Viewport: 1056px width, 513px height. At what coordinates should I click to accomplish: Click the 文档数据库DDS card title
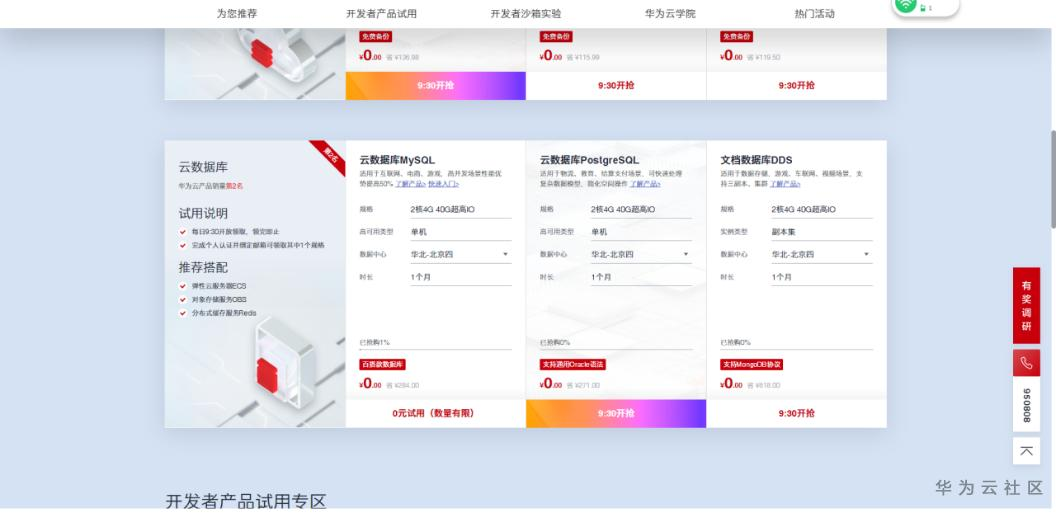point(756,160)
